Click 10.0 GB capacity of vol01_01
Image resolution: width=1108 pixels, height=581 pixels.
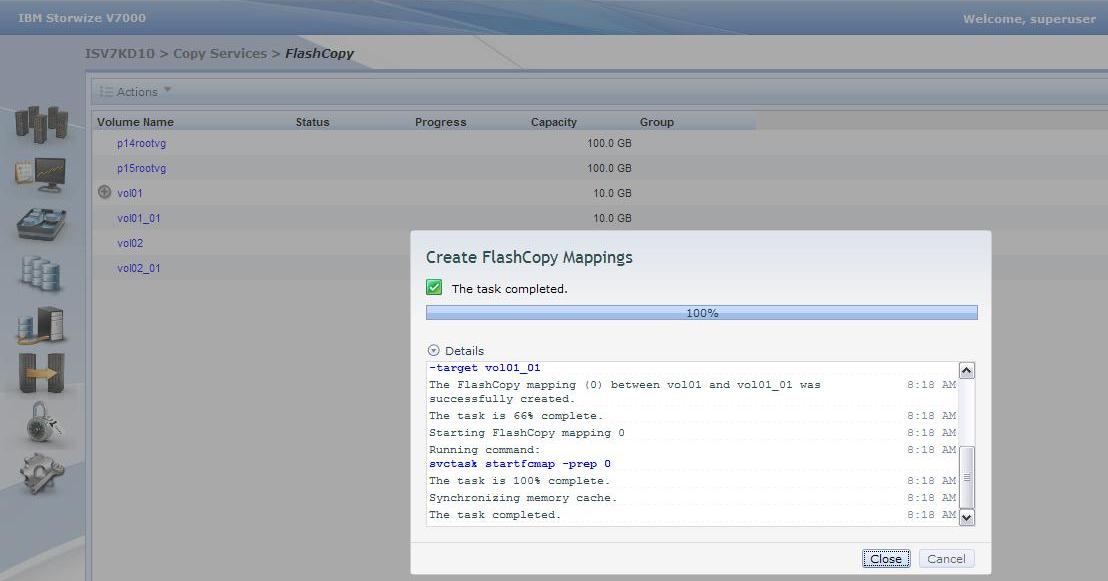pyautogui.click(x=612, y=218)
